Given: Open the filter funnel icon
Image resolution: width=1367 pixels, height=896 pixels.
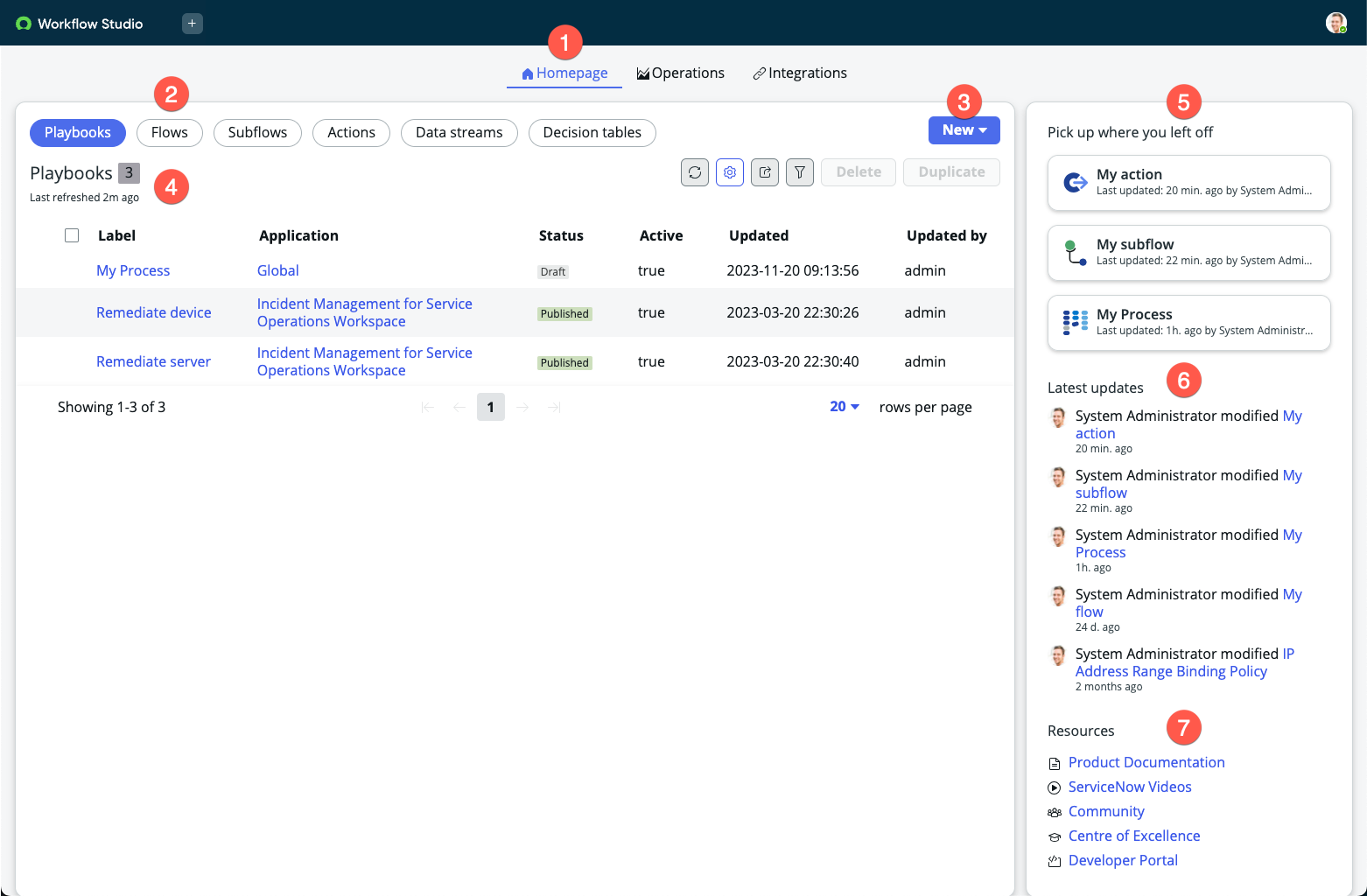Looking at the screenshot, I should [x=800, y=172].
